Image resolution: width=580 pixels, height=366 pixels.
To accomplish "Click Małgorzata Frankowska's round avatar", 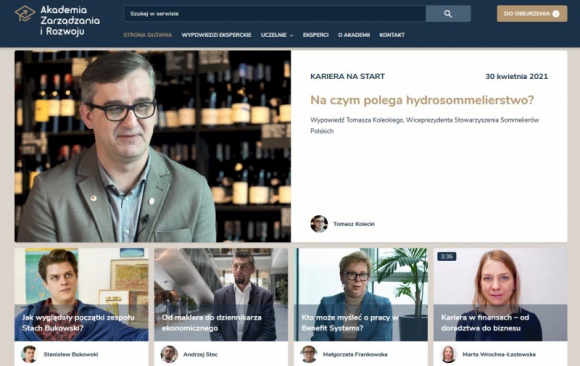I will click(x=309, y=354).
